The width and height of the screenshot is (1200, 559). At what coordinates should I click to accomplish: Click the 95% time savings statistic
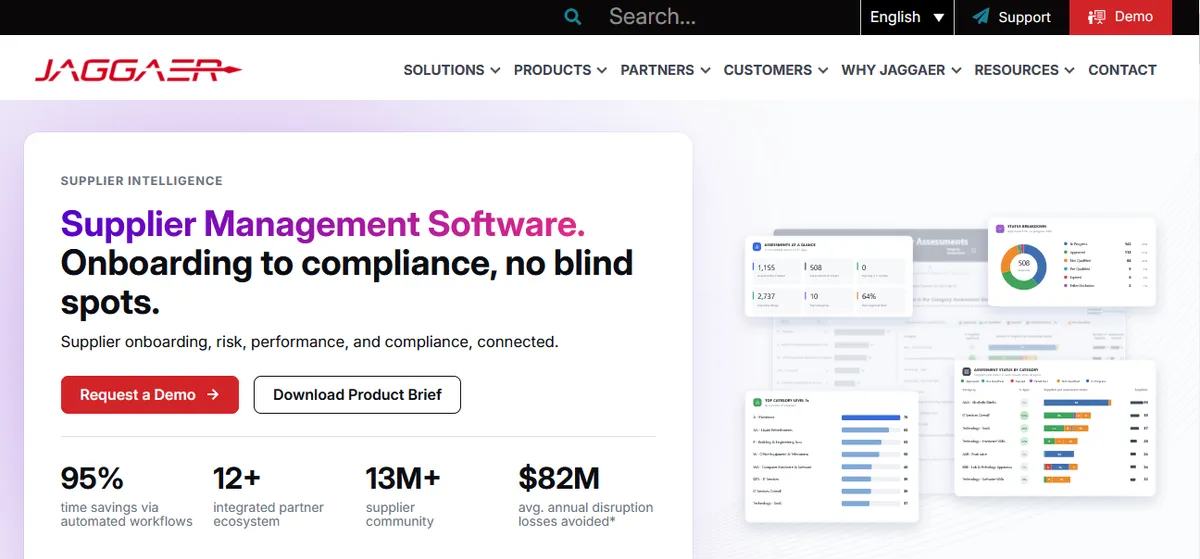[127, 495]
